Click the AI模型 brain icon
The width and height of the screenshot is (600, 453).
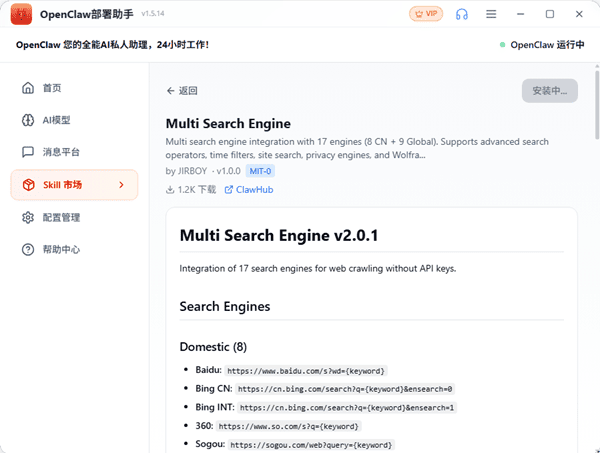coord(28,120)
